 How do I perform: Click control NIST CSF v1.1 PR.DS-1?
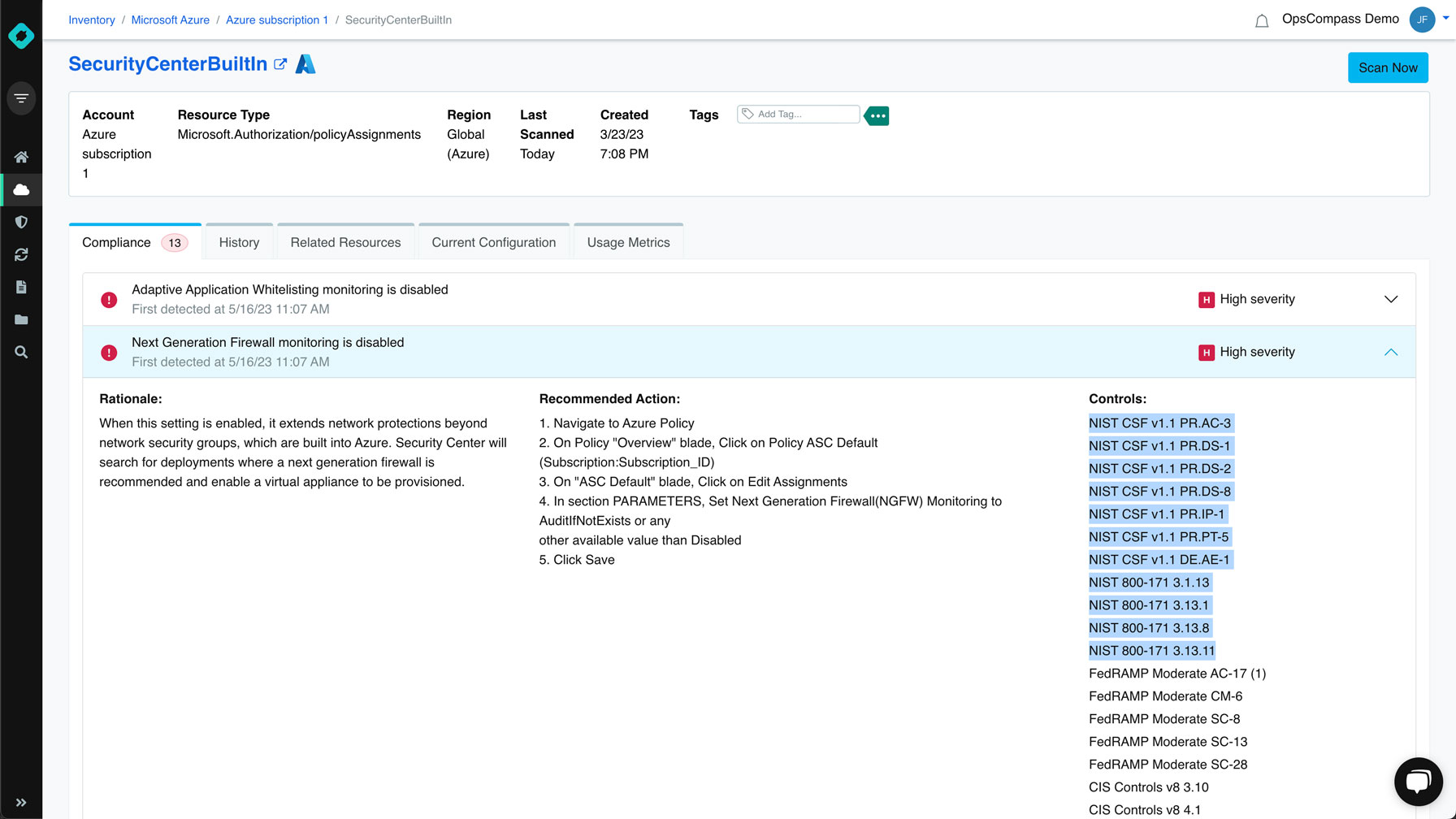pos(1159,446)
